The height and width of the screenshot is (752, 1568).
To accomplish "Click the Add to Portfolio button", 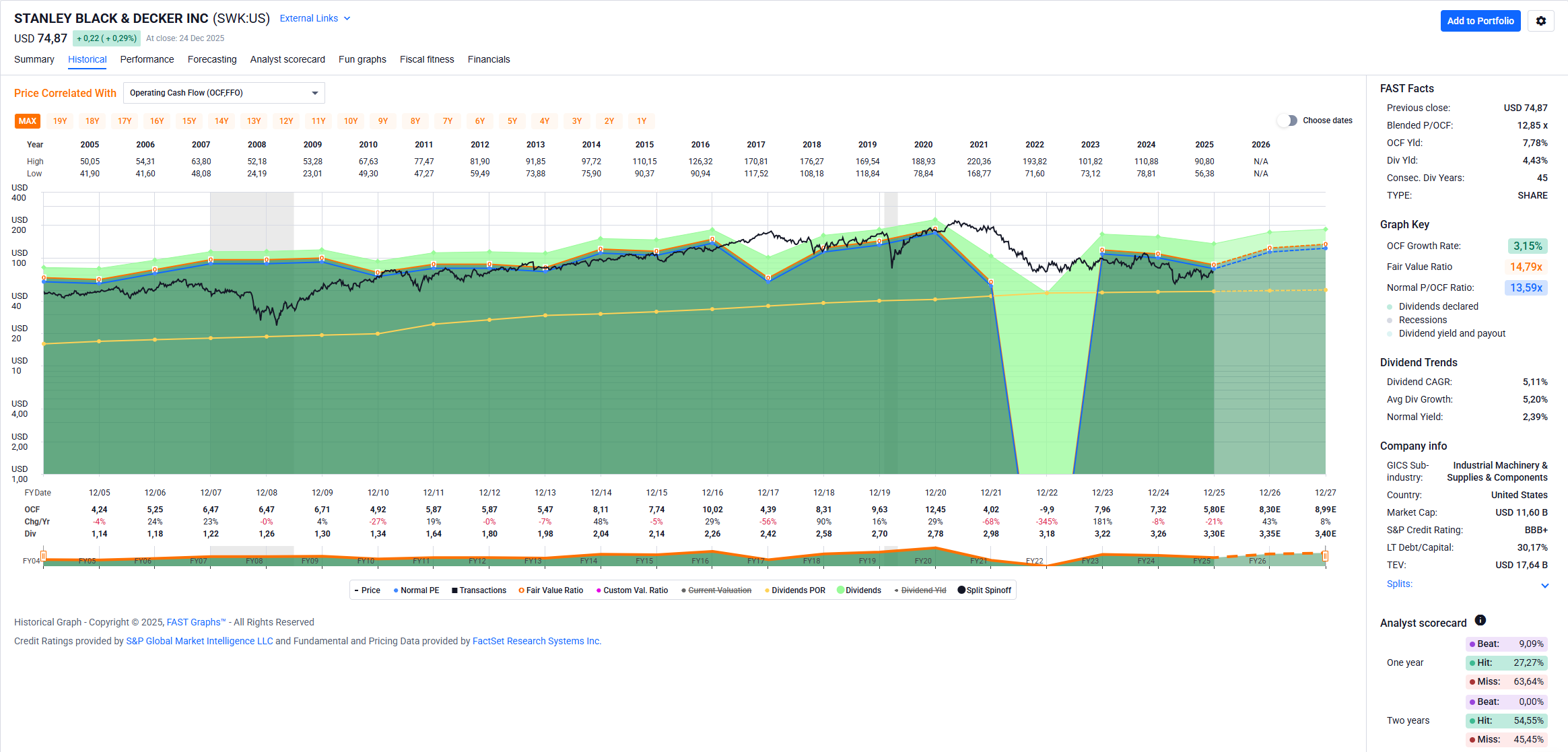I will point(1480,21).
